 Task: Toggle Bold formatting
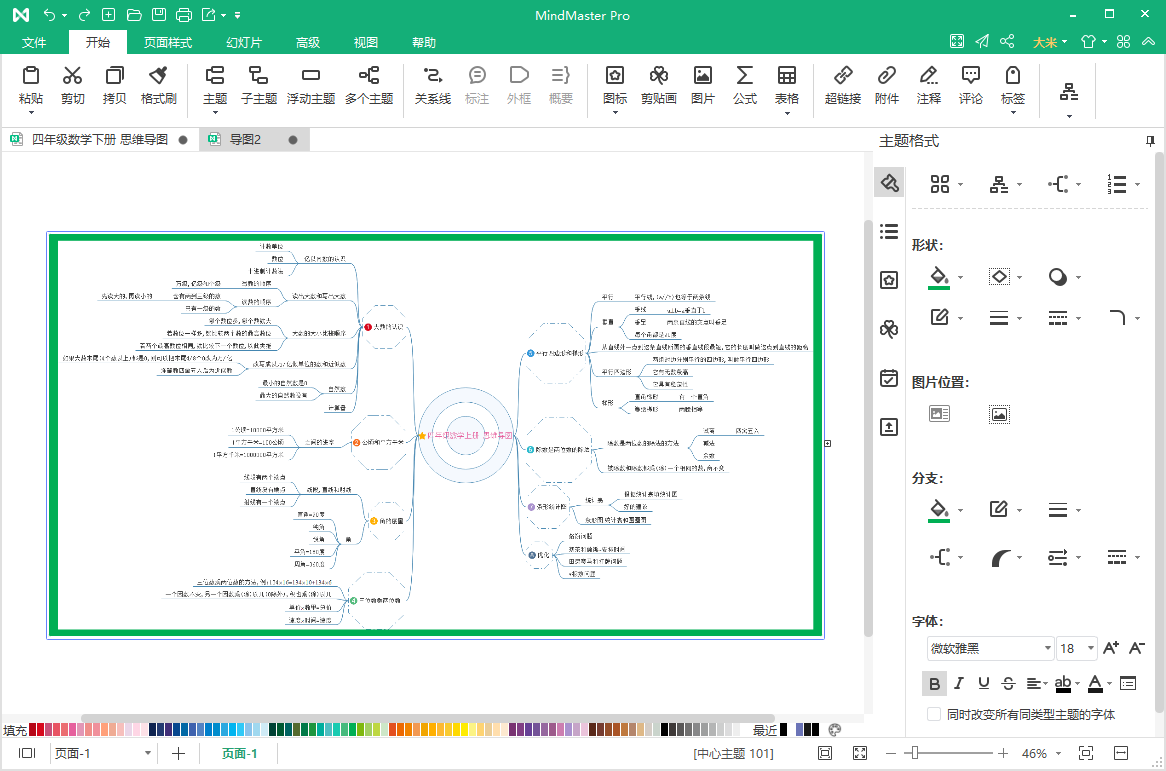934,683
